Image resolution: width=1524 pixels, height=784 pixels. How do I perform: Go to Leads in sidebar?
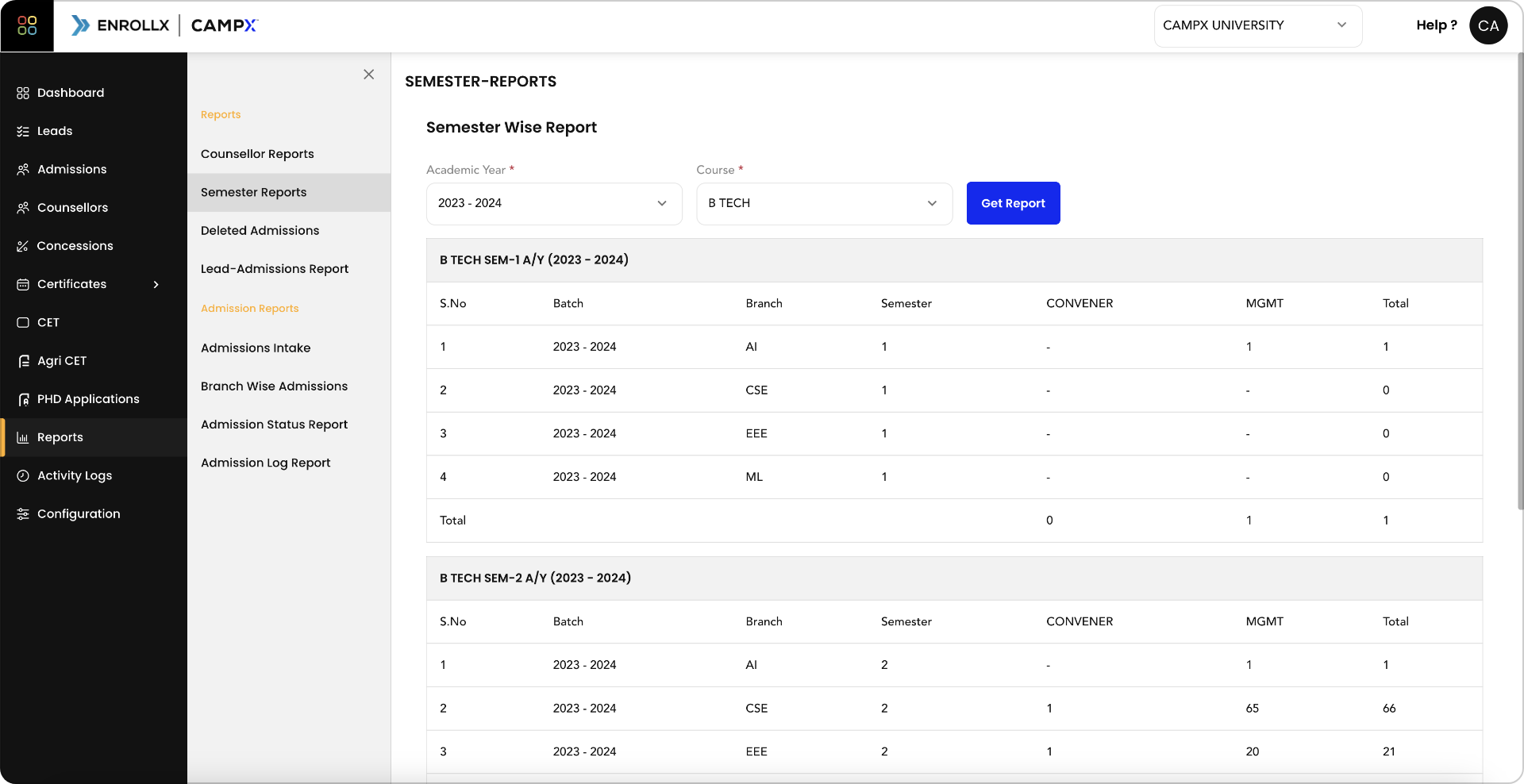(55, 131)
